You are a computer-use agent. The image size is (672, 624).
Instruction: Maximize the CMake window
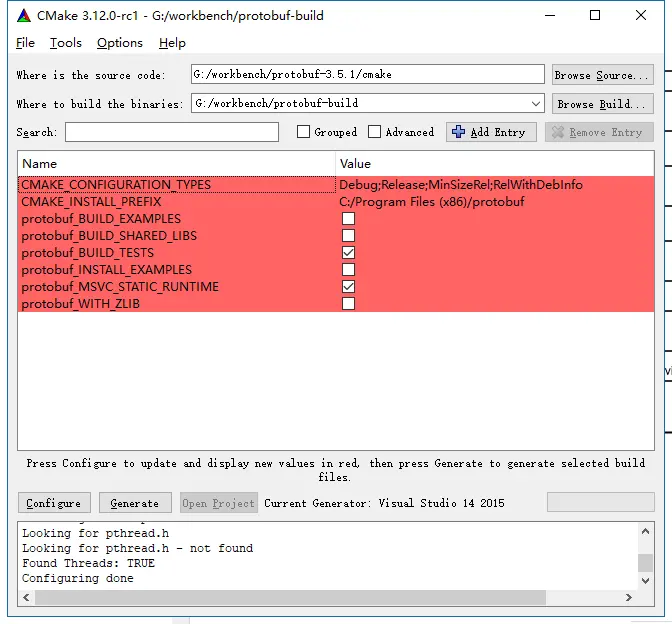(x=595, y=15)
